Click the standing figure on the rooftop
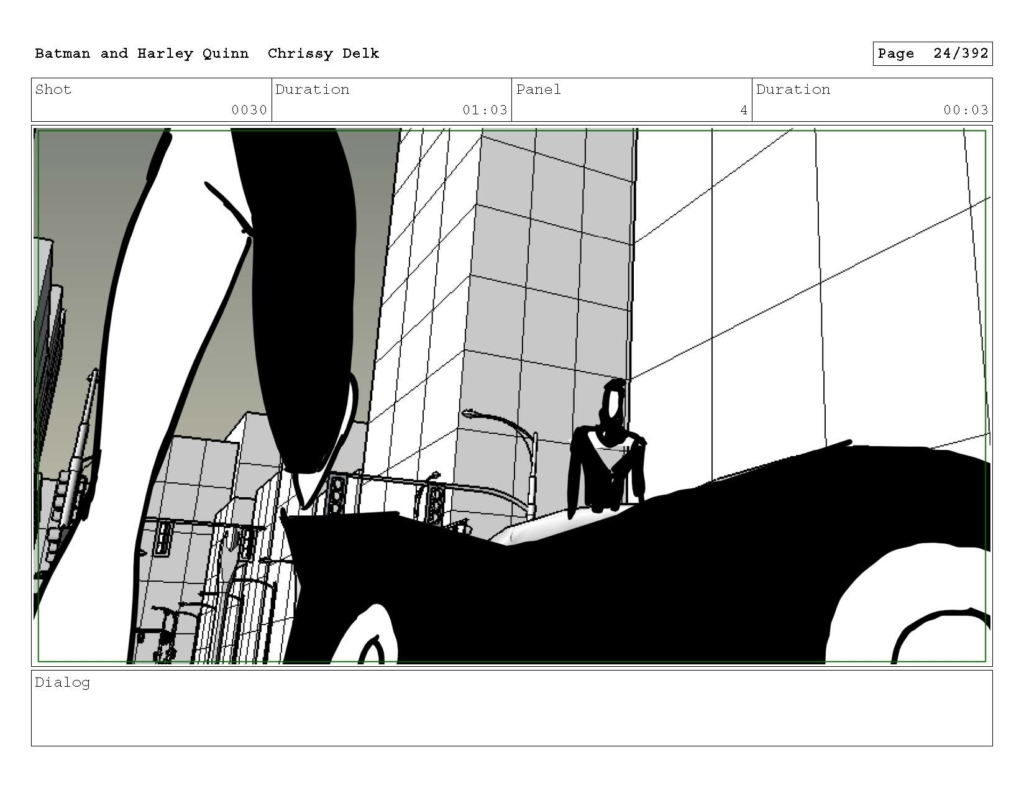The height and width of the screenshot is (793, 1024). click(x=607, y=449)
